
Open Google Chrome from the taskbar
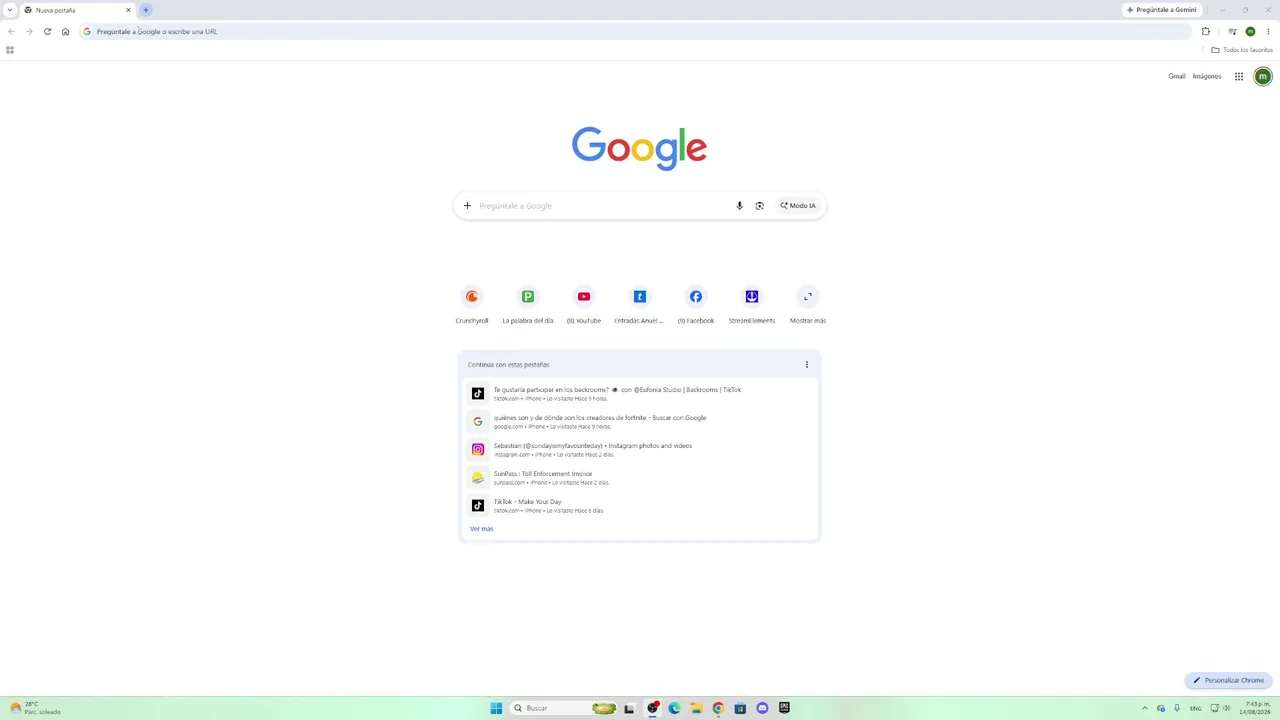pyautogui.click(x=718, y=708)
